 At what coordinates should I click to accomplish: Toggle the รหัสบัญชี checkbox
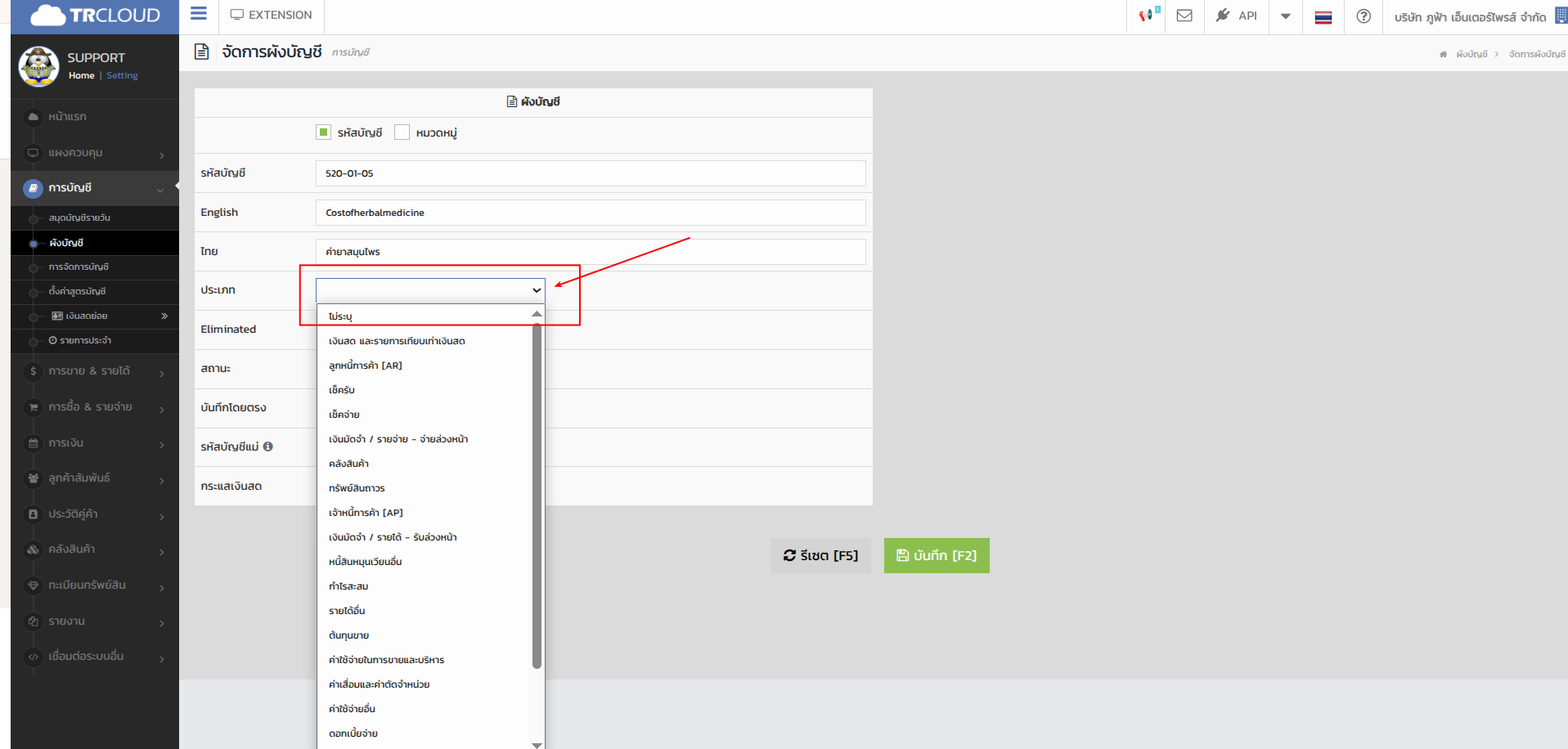(323, 132)
